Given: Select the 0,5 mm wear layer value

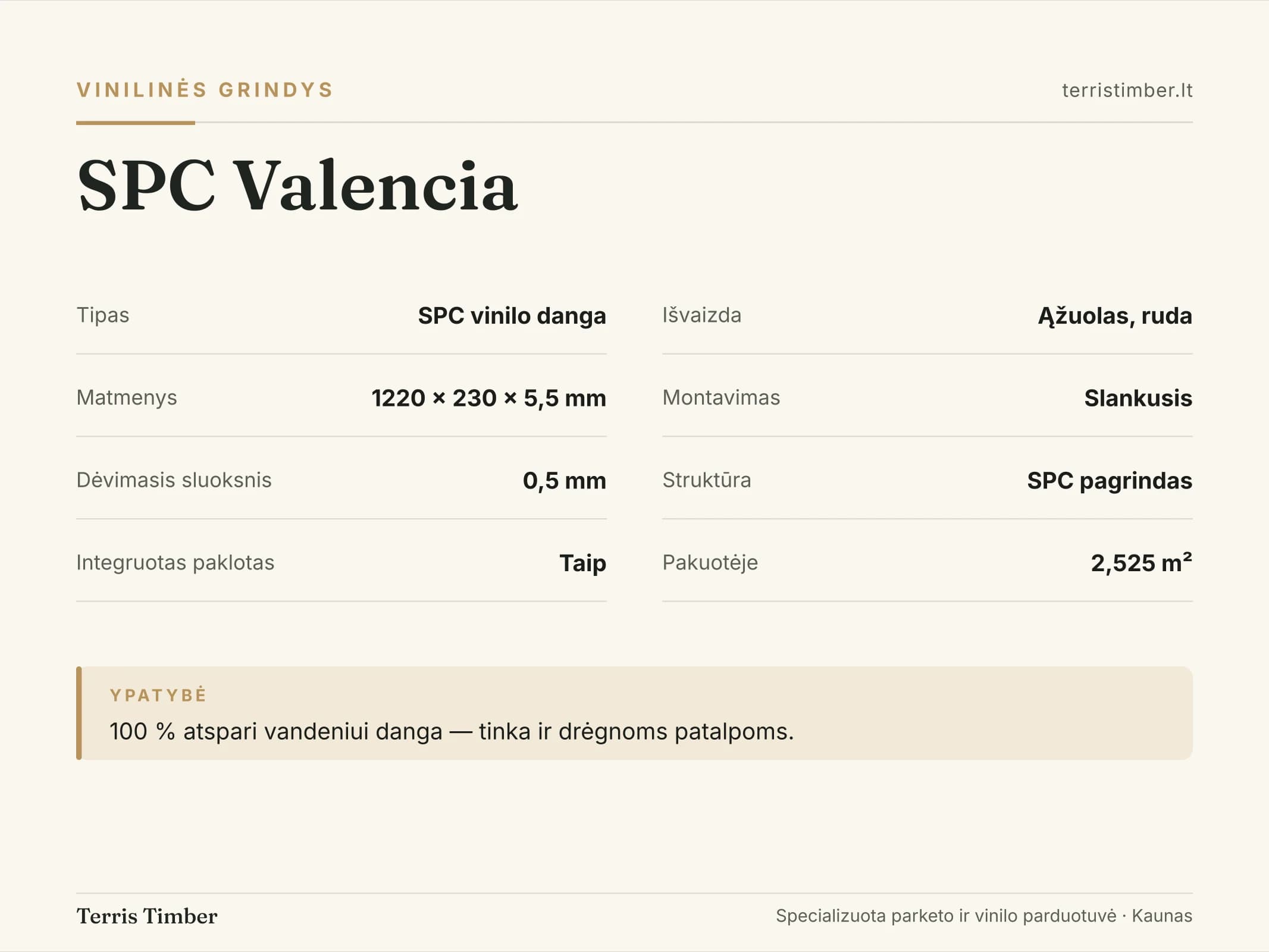Looking at the screenshot, I should 564,480.
